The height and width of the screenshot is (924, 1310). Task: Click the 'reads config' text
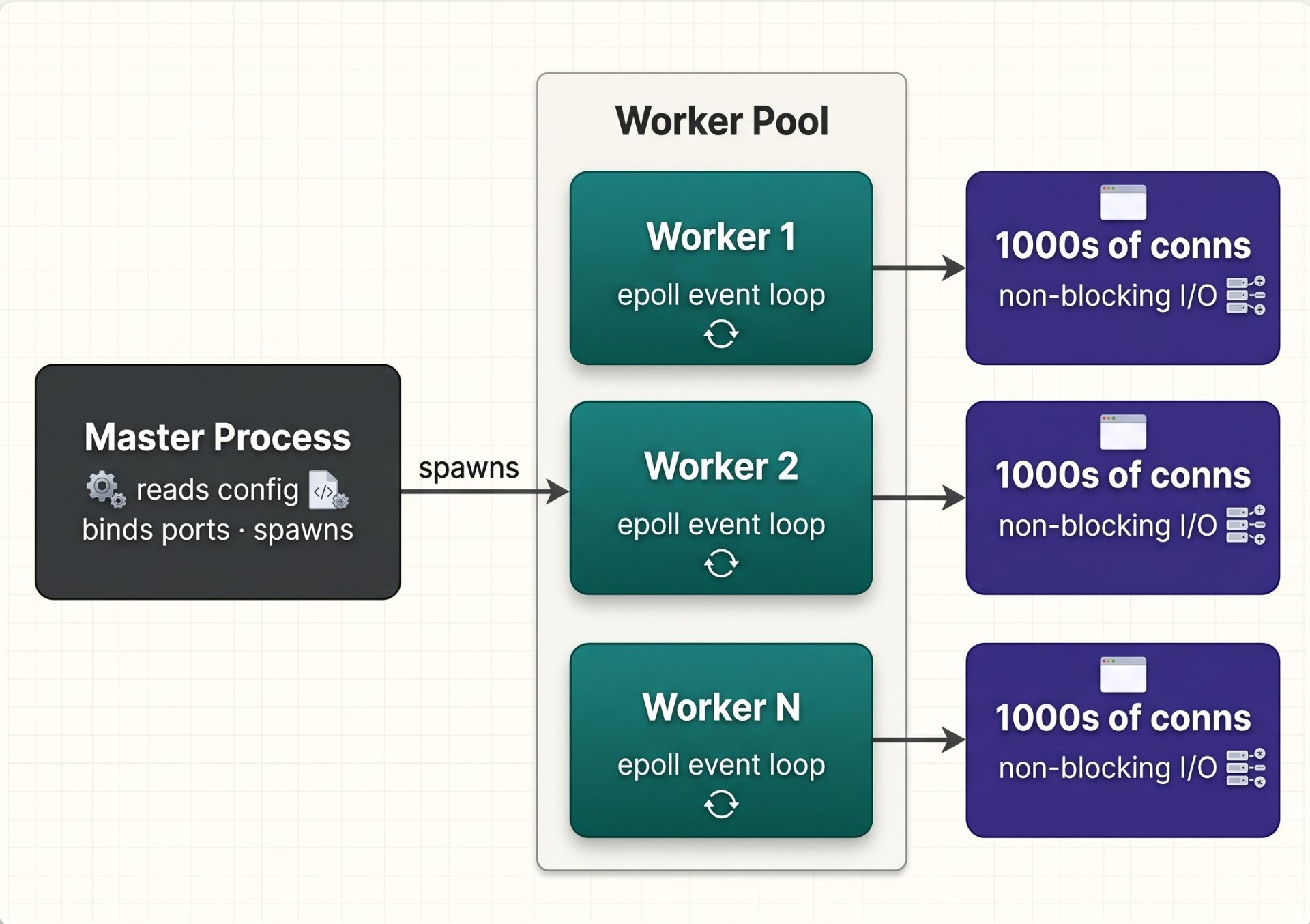click(218, 490)
